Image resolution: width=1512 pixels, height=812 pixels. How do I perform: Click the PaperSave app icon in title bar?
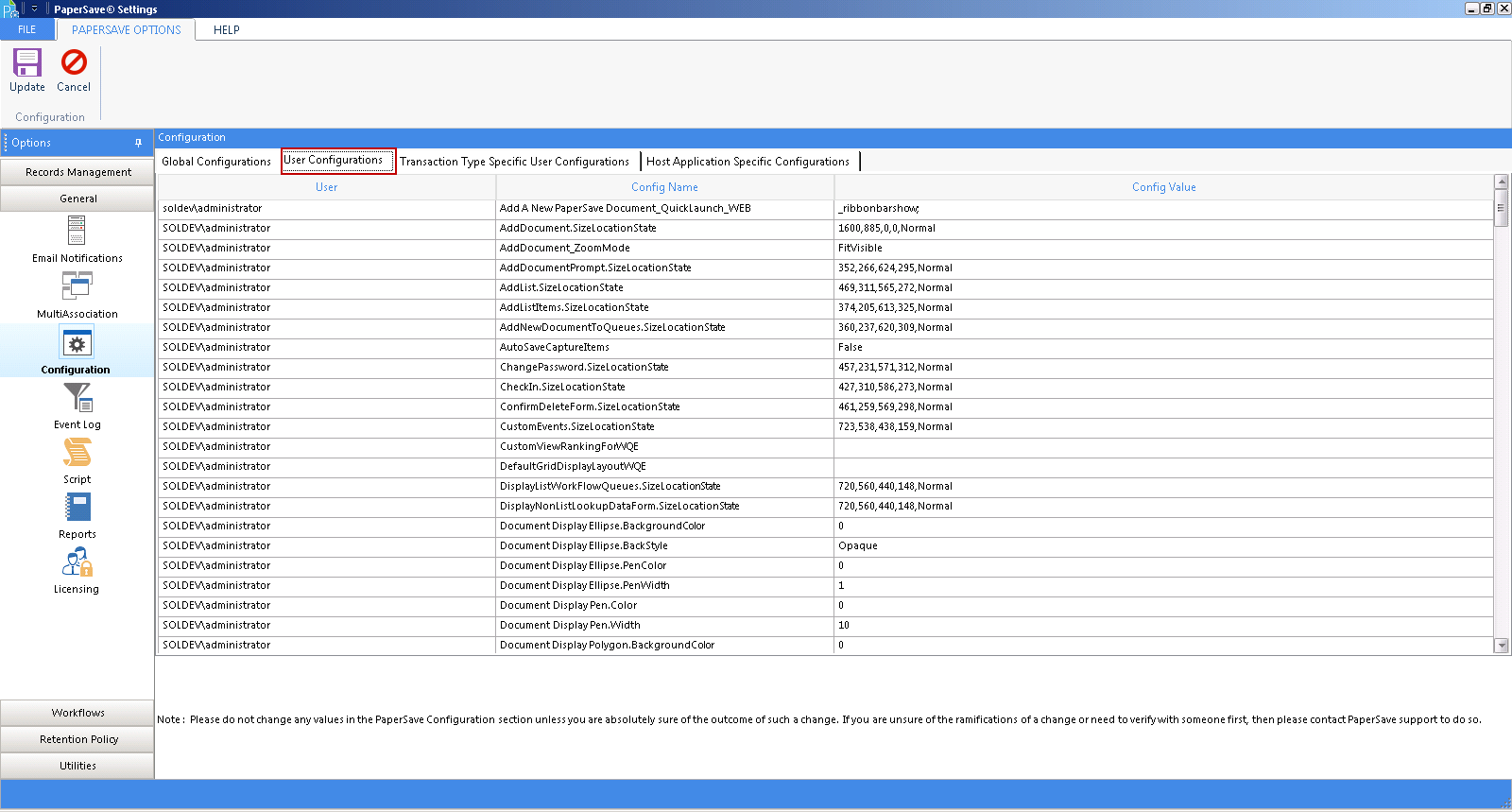pyautogui.click(x=9, y=9)
